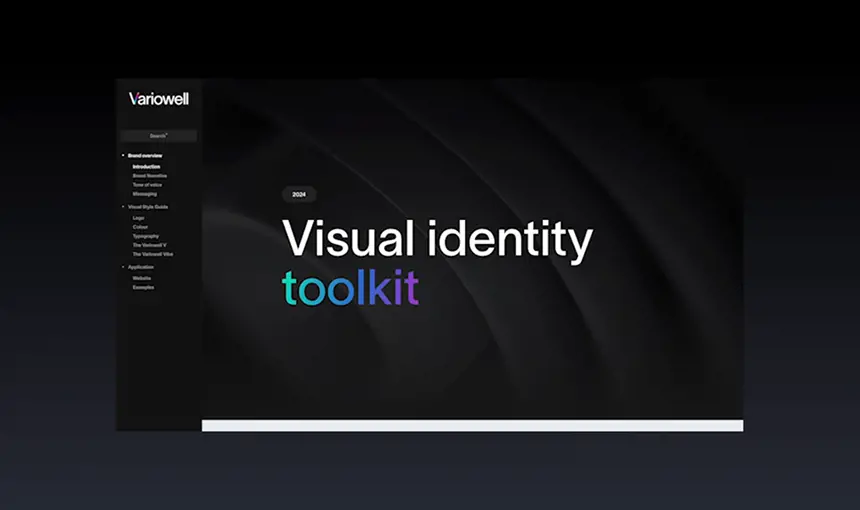860x510 pixels.
Task: Go to Brand Narrative page
Action: (150, 176)
